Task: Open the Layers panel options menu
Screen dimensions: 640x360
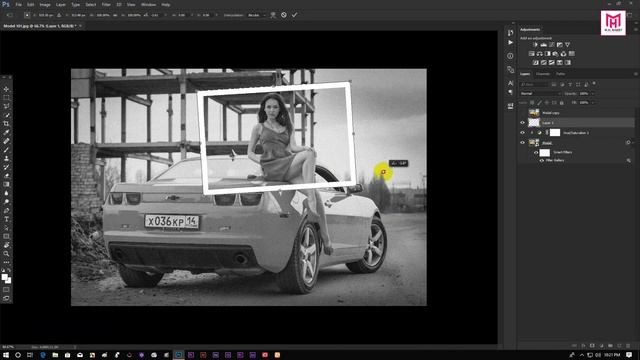Action: pyautogui.click(x=636, y=74)
